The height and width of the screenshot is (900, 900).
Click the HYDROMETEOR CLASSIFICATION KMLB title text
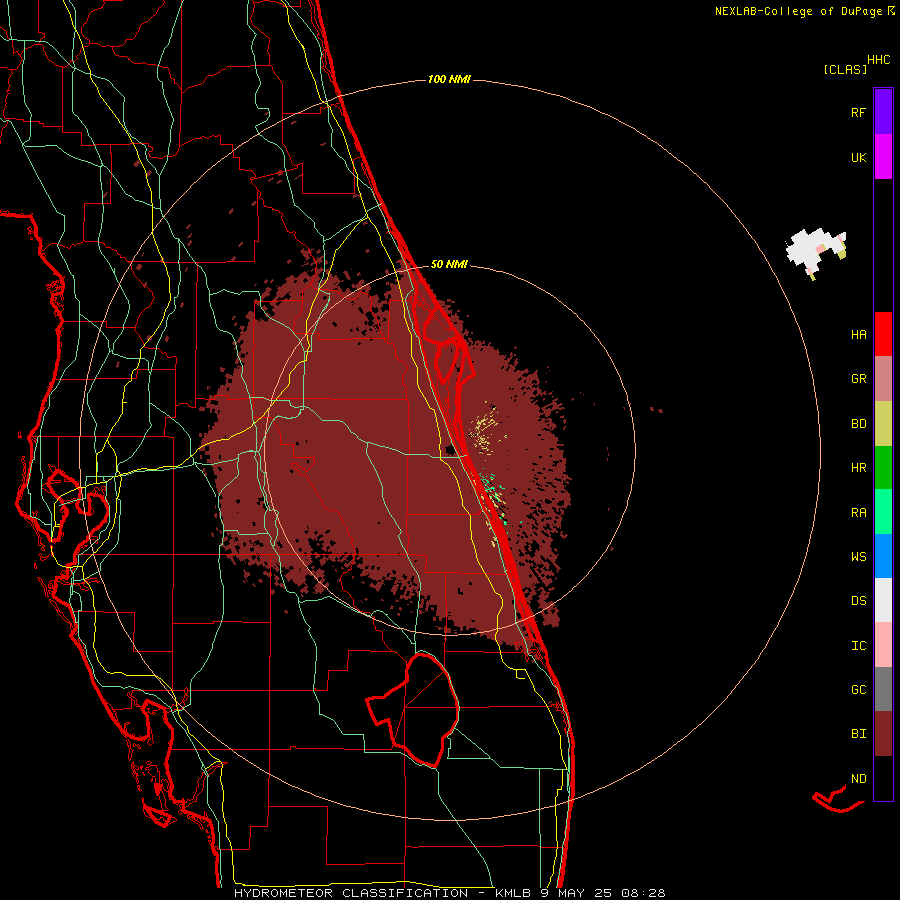(449, 893)
